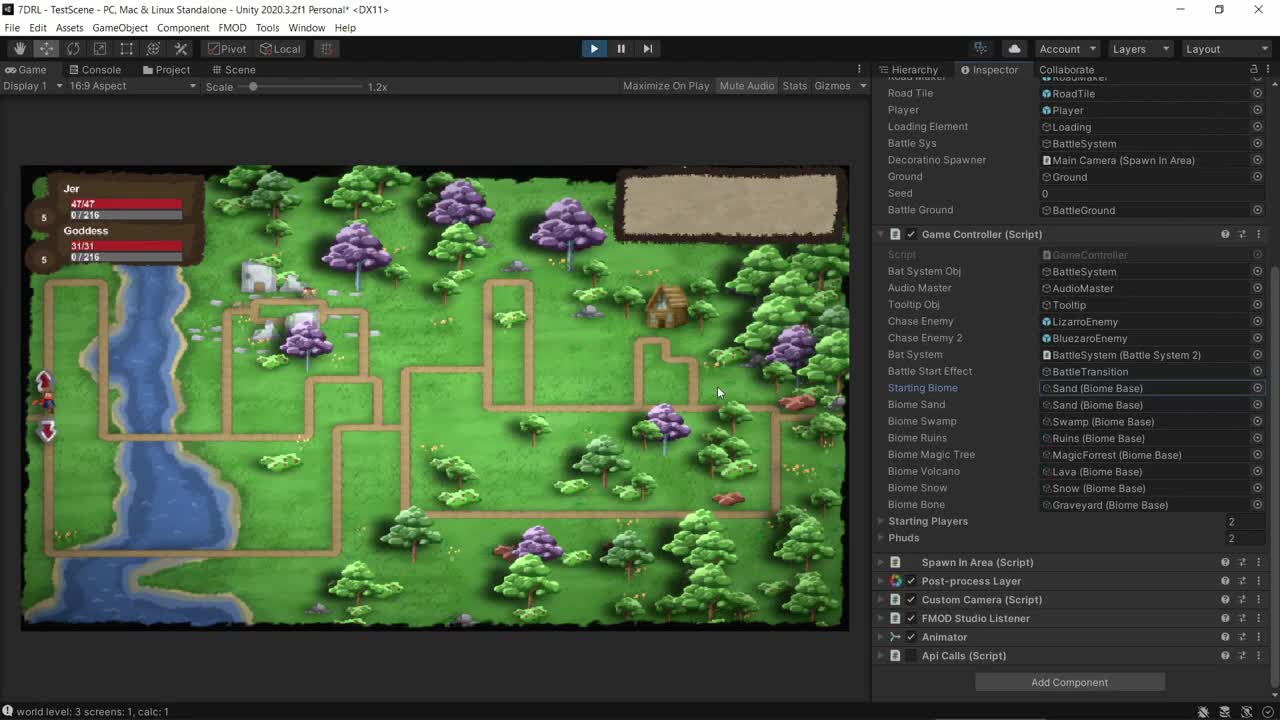Open Collab services icon
The height and width of the screenshot is (720, 1280).
pyautogui.click(x=981, y=48)
